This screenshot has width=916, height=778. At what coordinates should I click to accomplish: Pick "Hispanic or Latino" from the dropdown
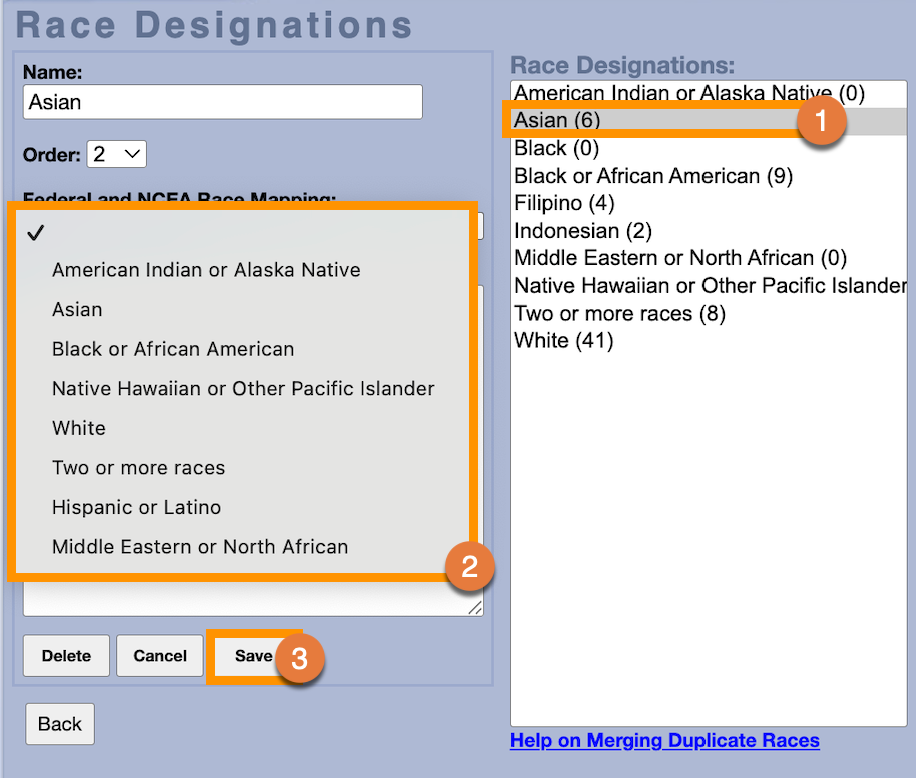point(136,507)
